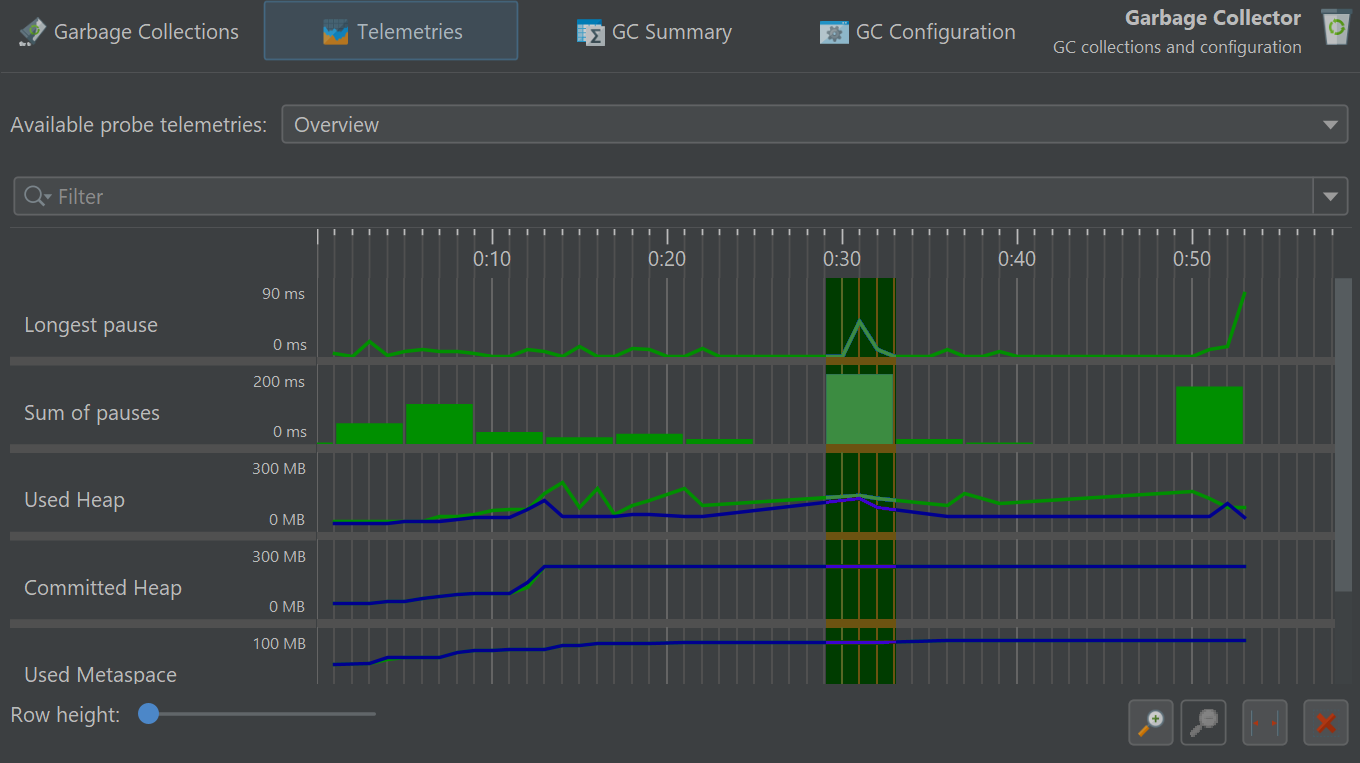Click the Garbage Collector title text
Screen dimensions: 1360x763
(1213, 18)
